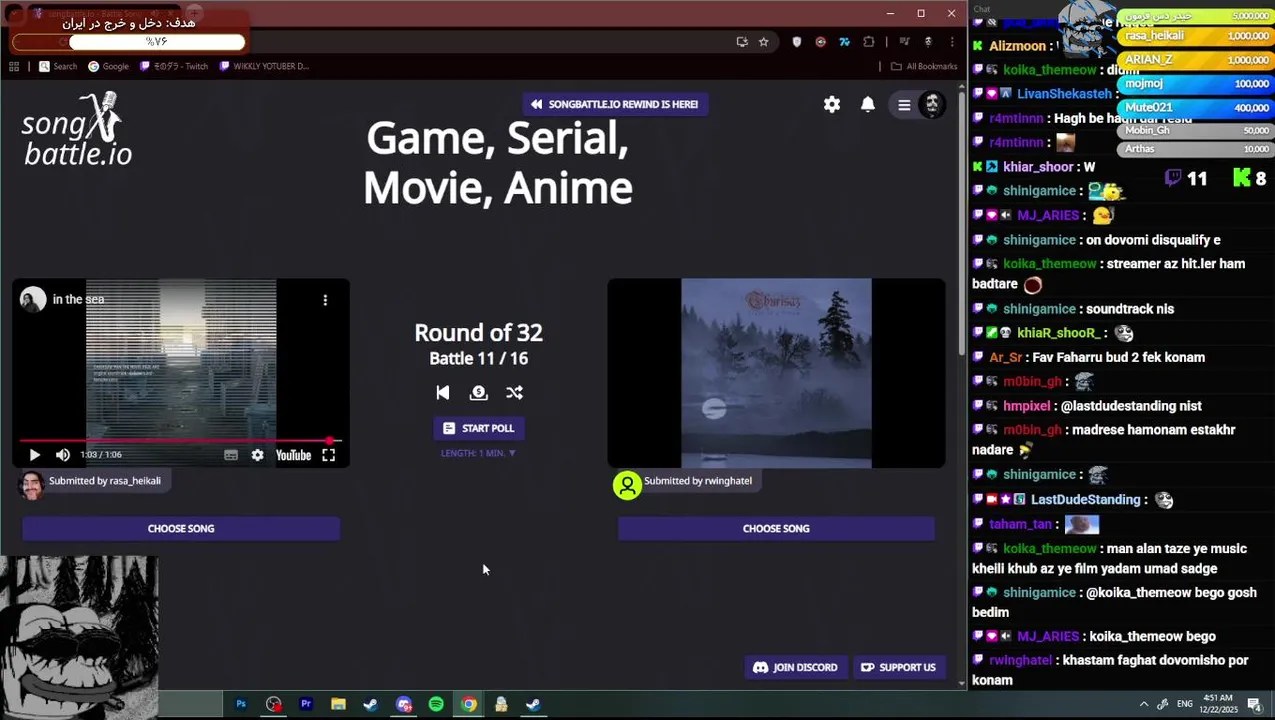1275x720 pixels.
Task: Expand the LENGTH: 1 MIN. dropdown
Action: [x=478, y=453]
